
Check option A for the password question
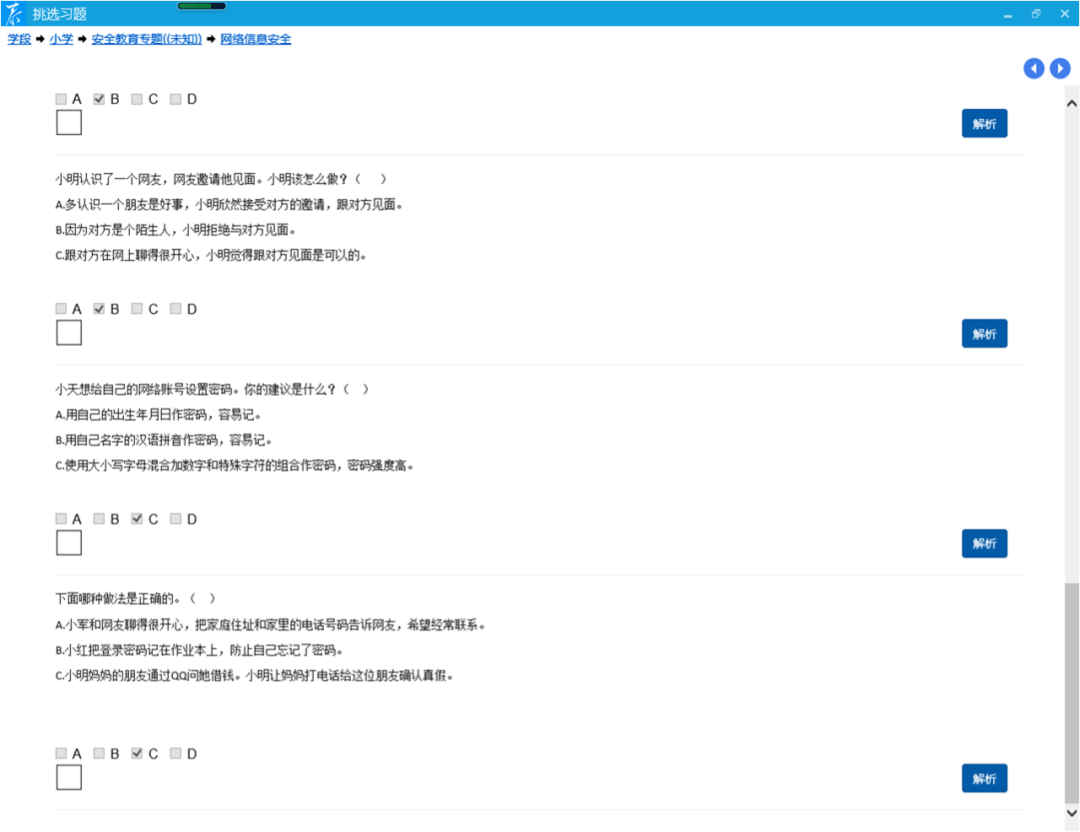(62, 519)
